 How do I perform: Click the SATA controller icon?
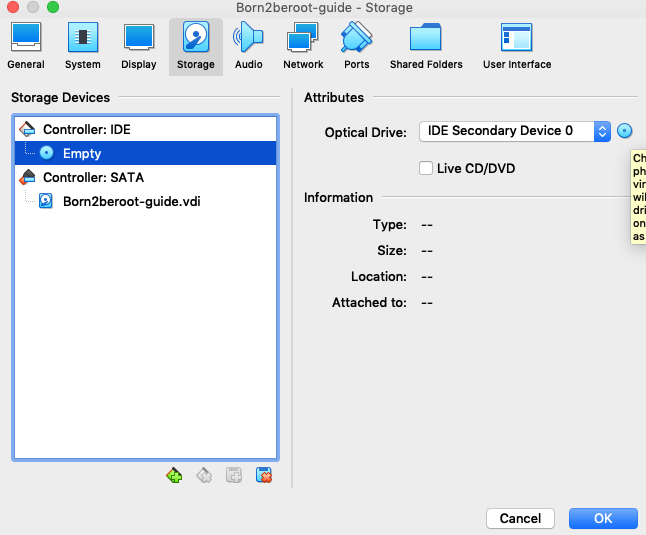27,178
